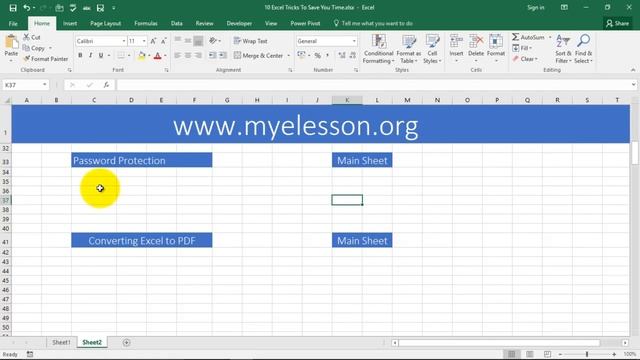Screen dimensions: 640x360
Task: Open the Data ribbon tab
Action: 177,24
